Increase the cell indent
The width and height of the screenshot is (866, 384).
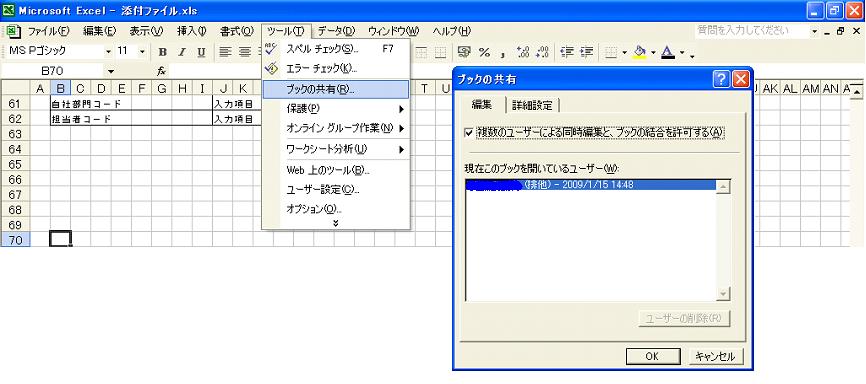[x=587, y=52]
